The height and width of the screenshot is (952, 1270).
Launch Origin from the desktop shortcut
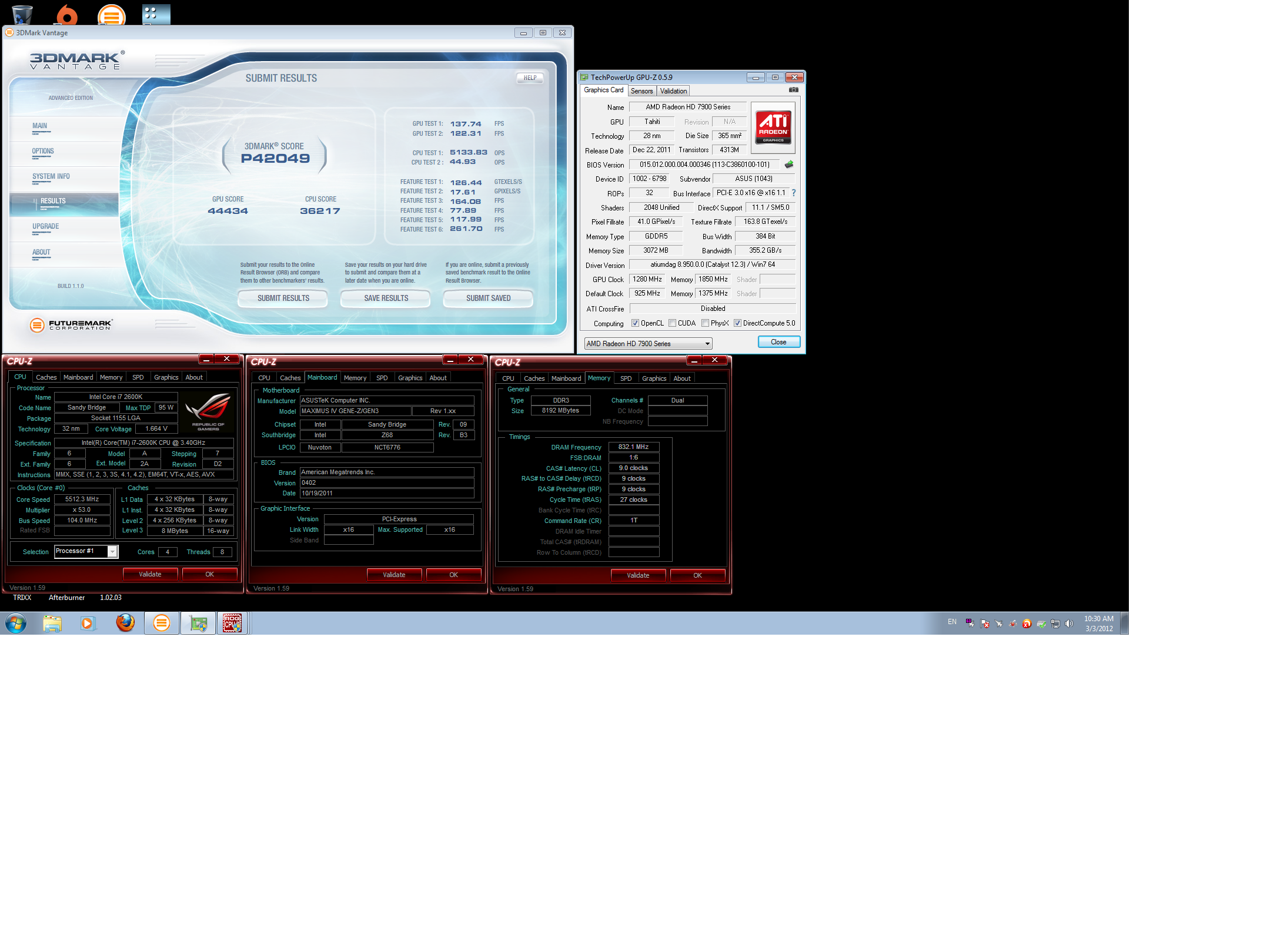67,14
